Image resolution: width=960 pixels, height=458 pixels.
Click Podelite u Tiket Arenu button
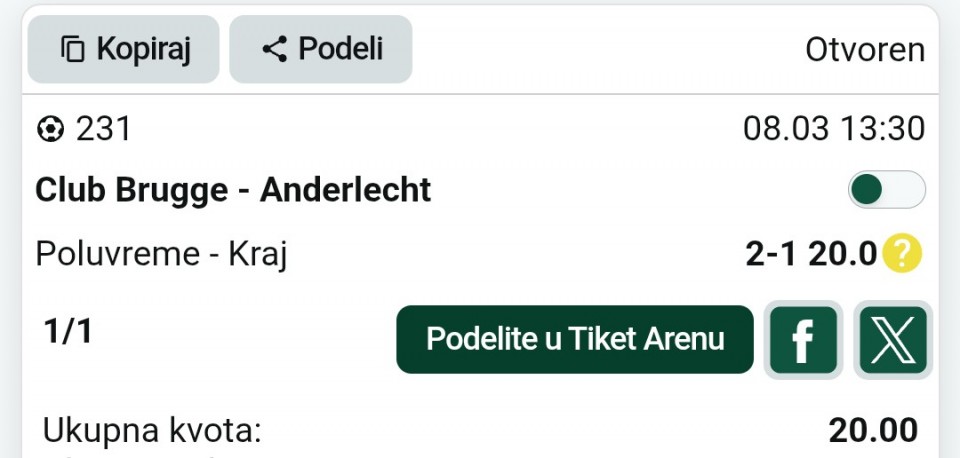(x=575, y=340)
